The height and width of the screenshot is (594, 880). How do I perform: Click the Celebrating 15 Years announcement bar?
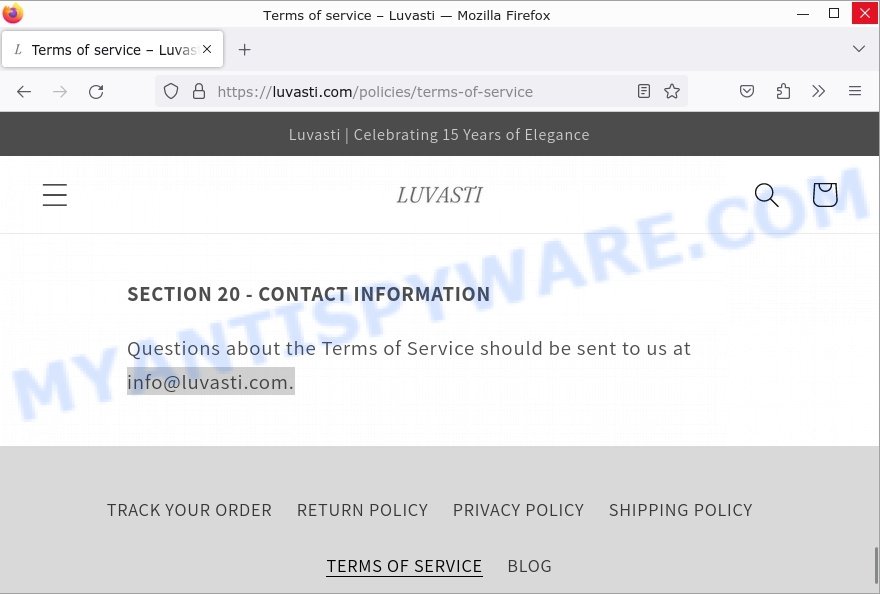(439, 134)
